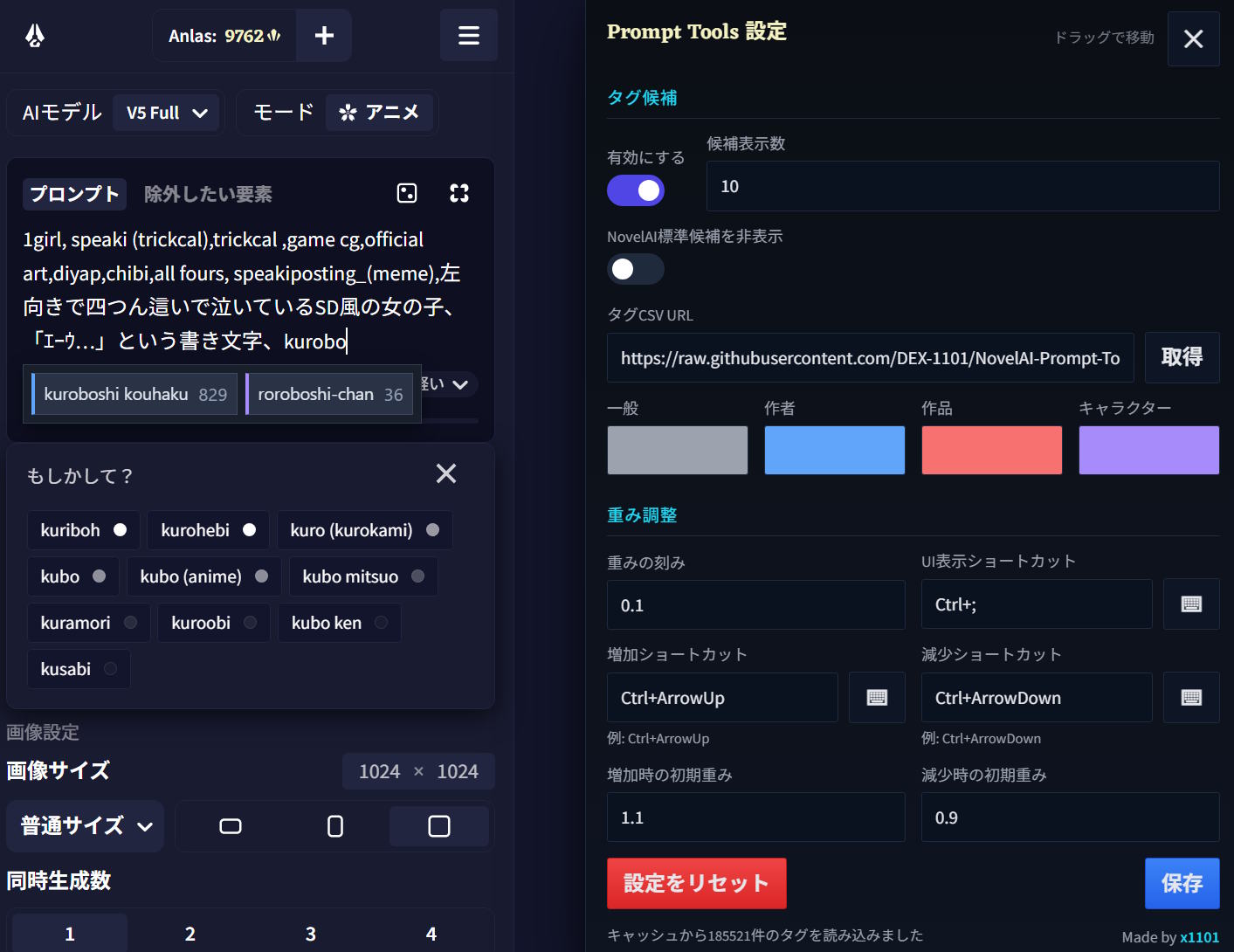
Task: Open the 作者 blue color swatch
Action: (835, 450)
